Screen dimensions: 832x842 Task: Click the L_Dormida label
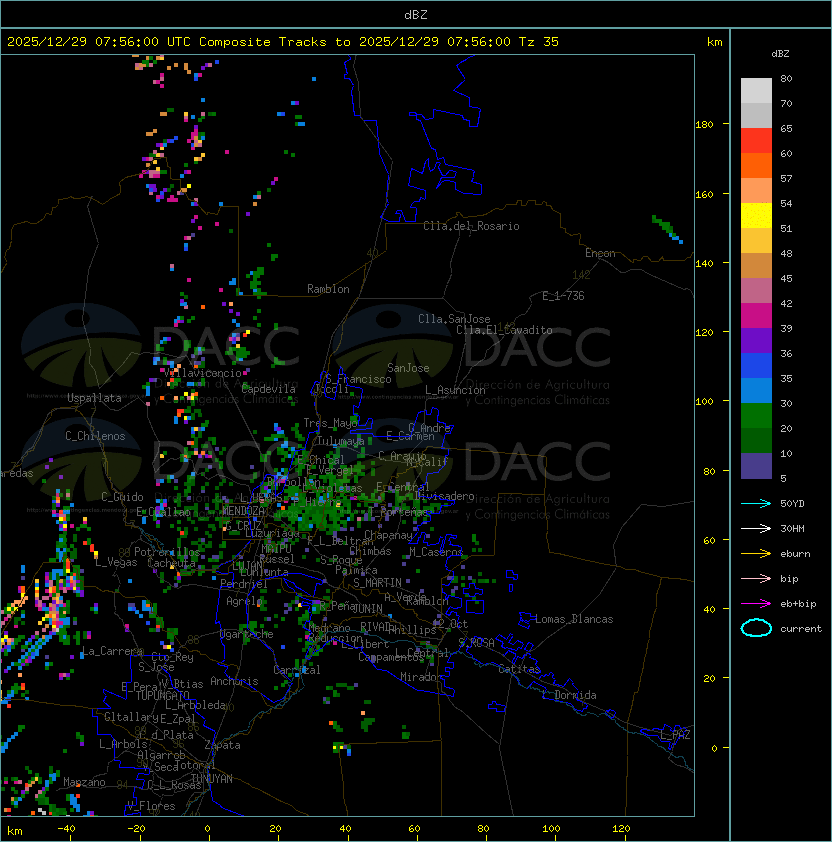569,695
